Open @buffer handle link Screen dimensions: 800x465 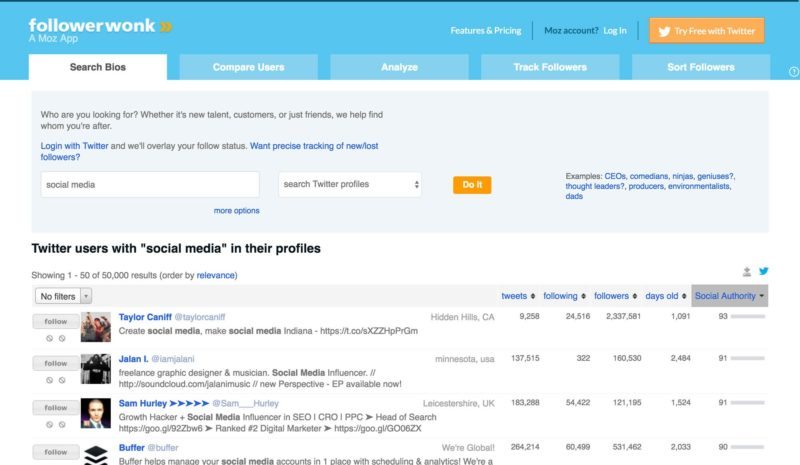pyautogui.click(x=163, y=448)
